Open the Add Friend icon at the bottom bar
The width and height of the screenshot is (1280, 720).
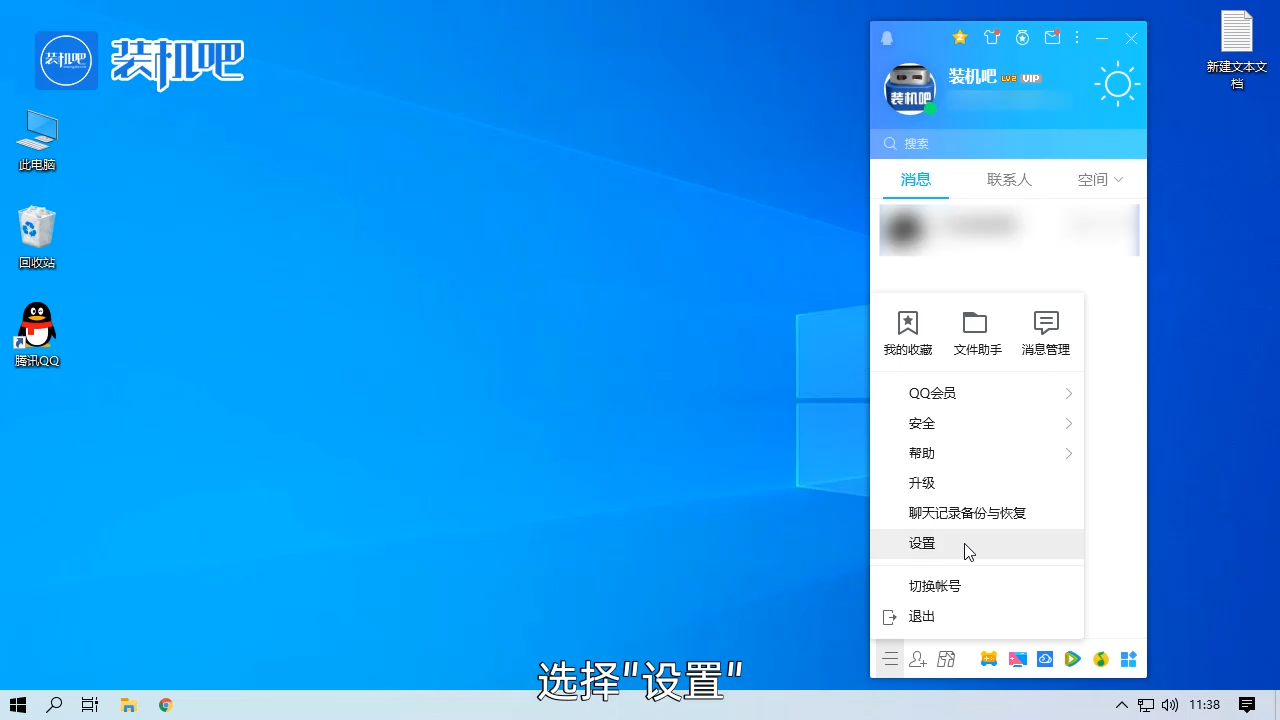[918, 659]
